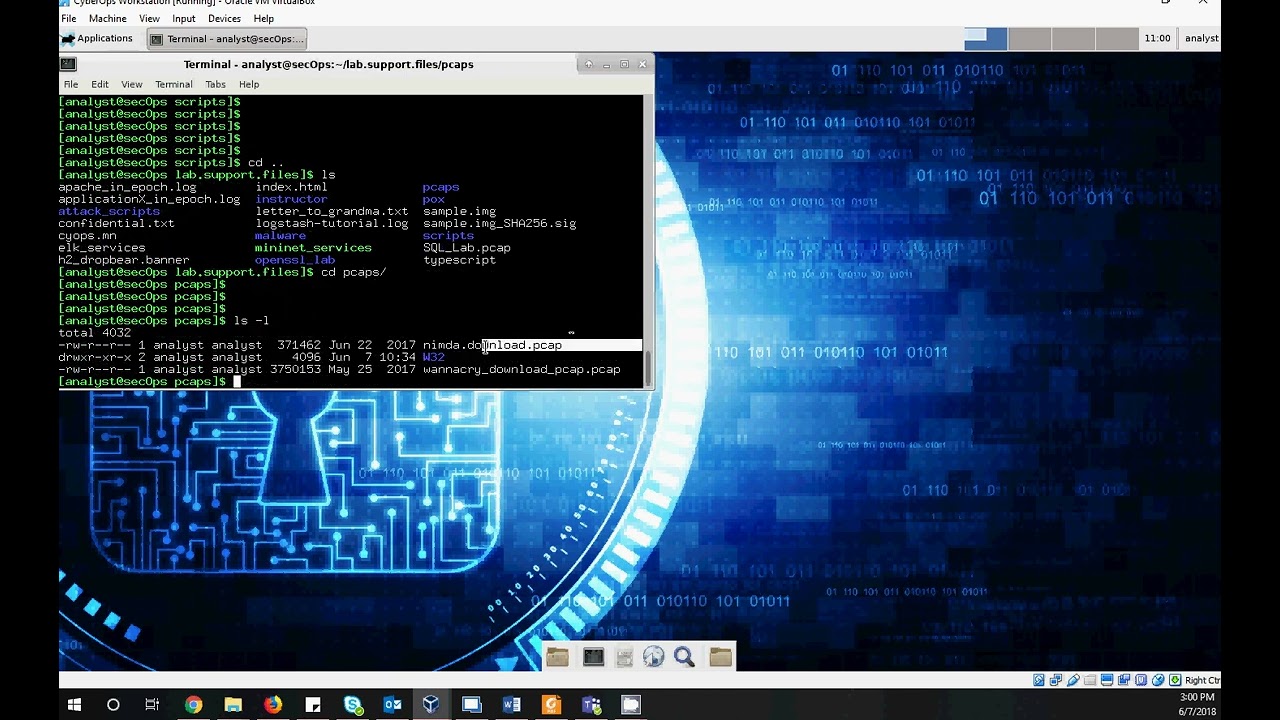Open File Explorer from taskbar
Image resolution: width=1280 pixels, height=720 pixels.
pyautogui.click(x=233, y=705)
